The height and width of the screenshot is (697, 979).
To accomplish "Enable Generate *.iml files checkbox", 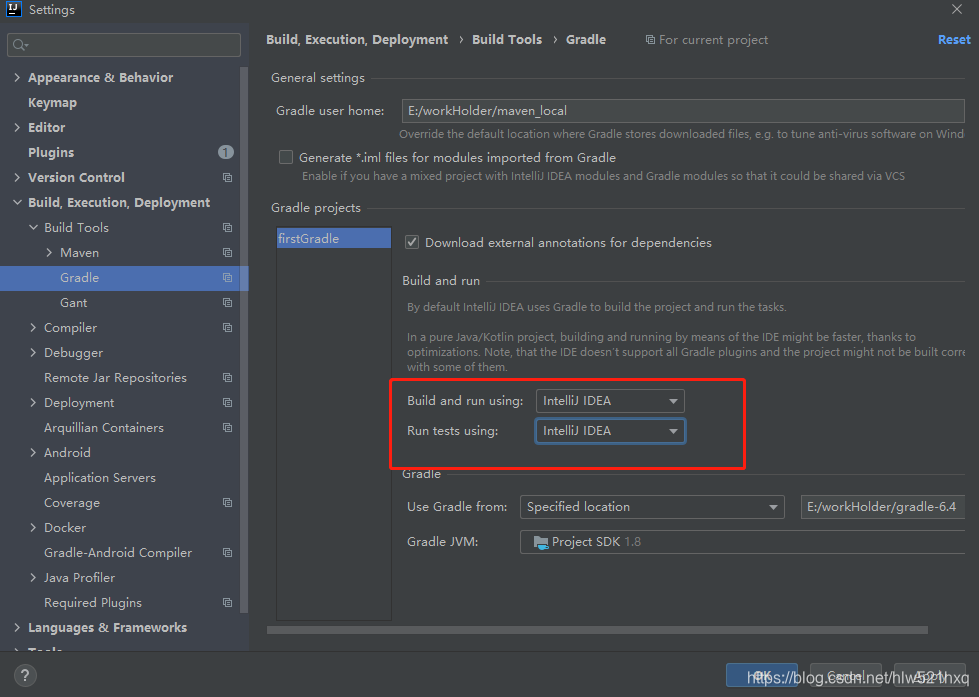I will (x=286, y=157).
